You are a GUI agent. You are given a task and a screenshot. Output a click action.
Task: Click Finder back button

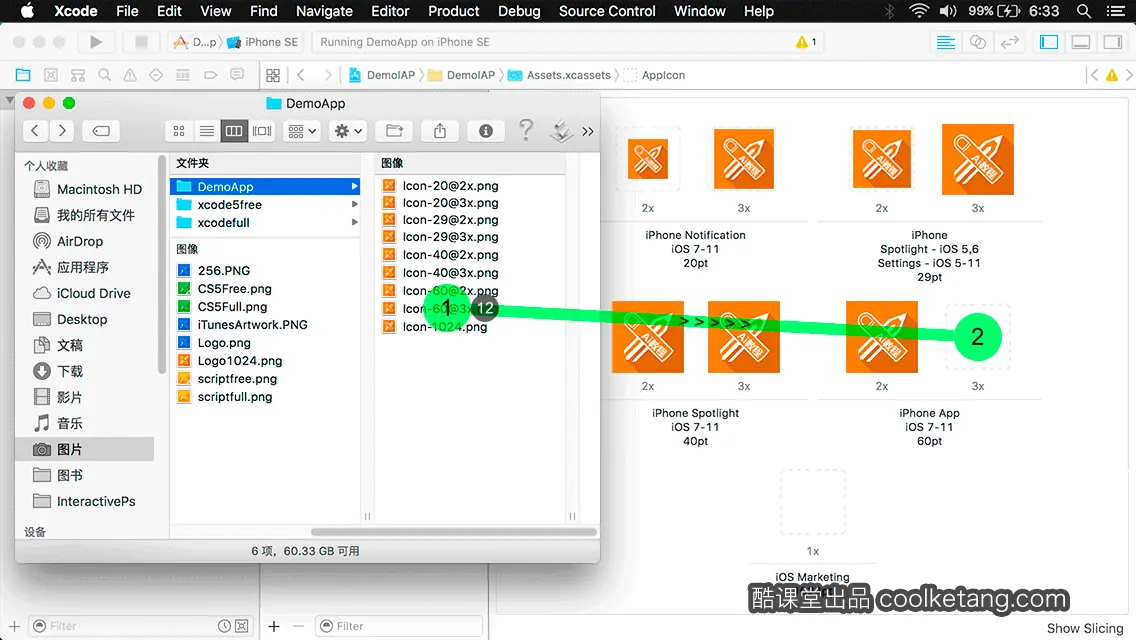pyautogui.click(x=35, y=131)
